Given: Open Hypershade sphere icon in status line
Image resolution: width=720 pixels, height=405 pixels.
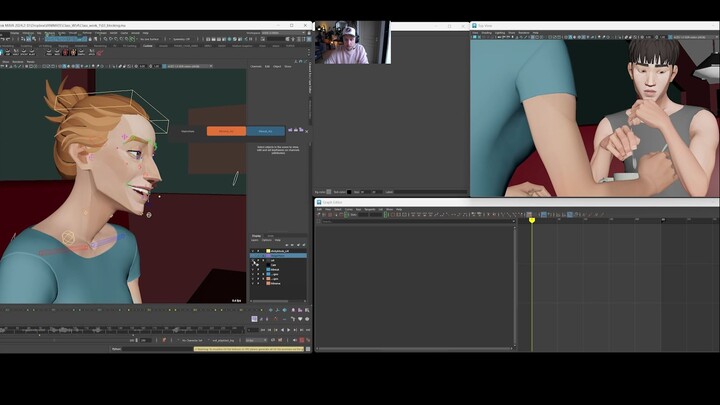Looking at the screenshot, I should coord(229,39).
